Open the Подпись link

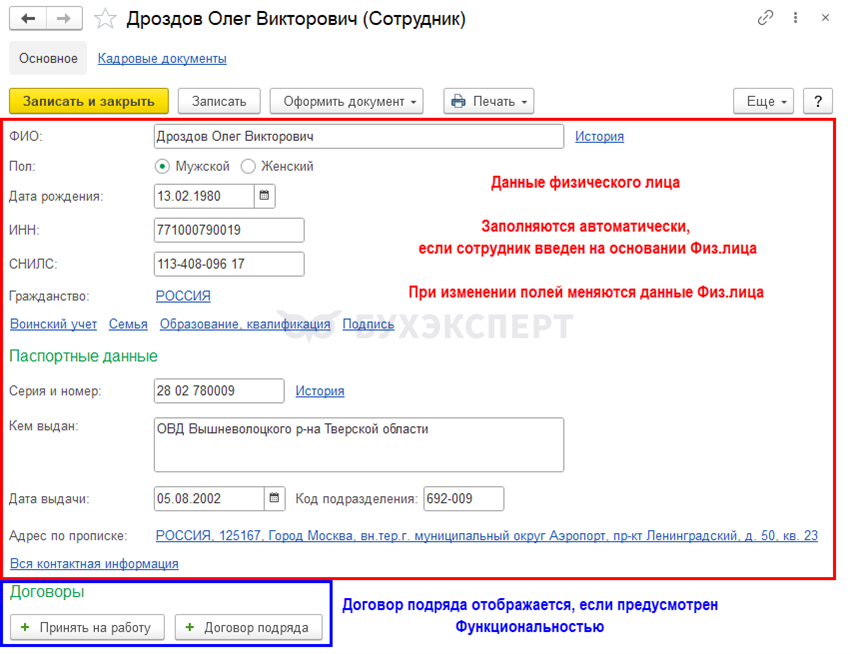click(x=368, y=324)
